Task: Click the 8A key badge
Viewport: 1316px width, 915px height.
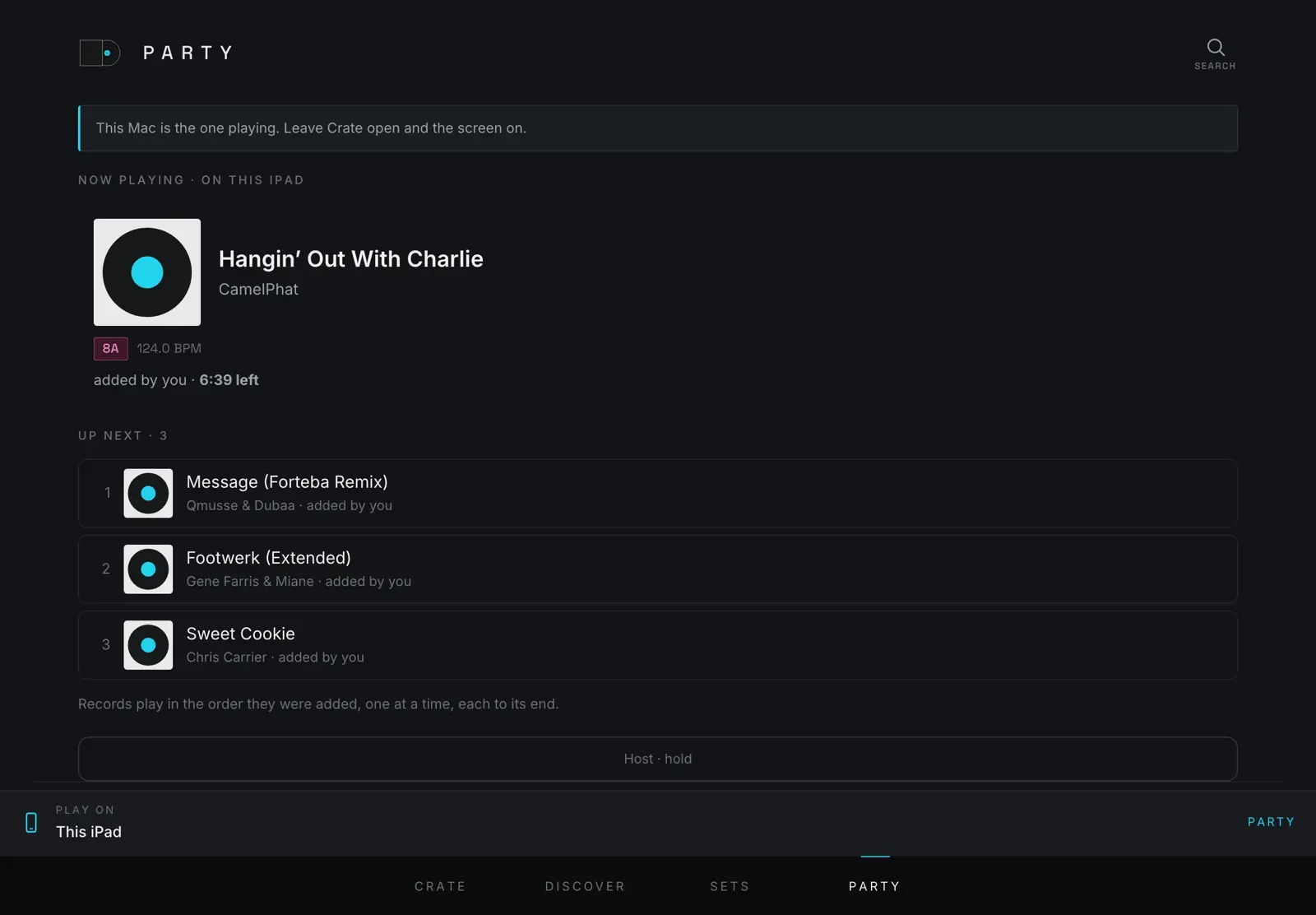Action: 110,348
